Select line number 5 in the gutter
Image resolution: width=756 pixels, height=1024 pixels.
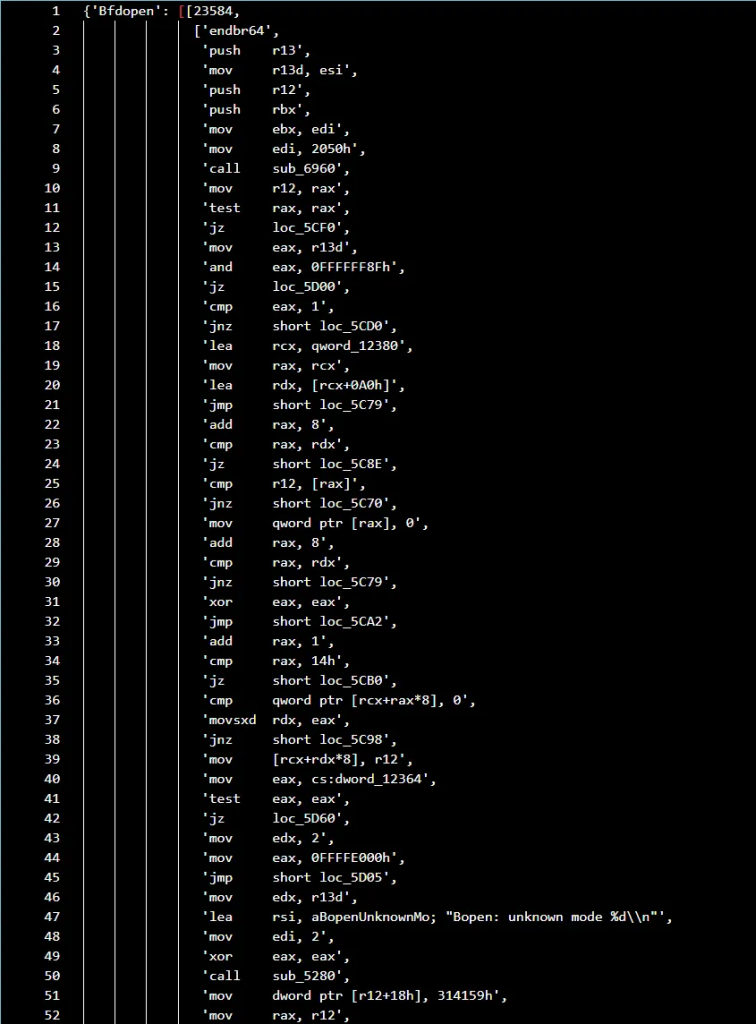pos(55,90)
